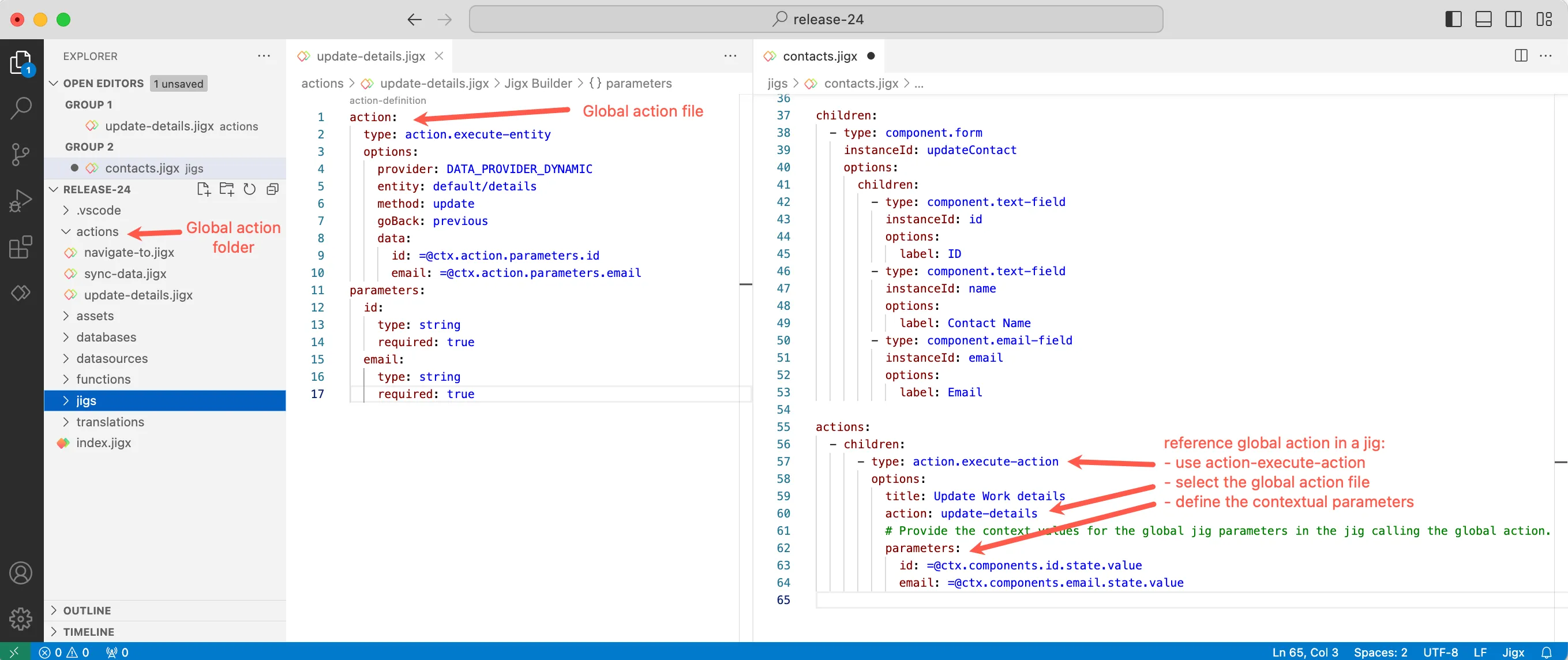The width and height of the screenshot is (1568, 660).
Task: Click Jigx language mode in status bar
Action: coord(1513,652)
